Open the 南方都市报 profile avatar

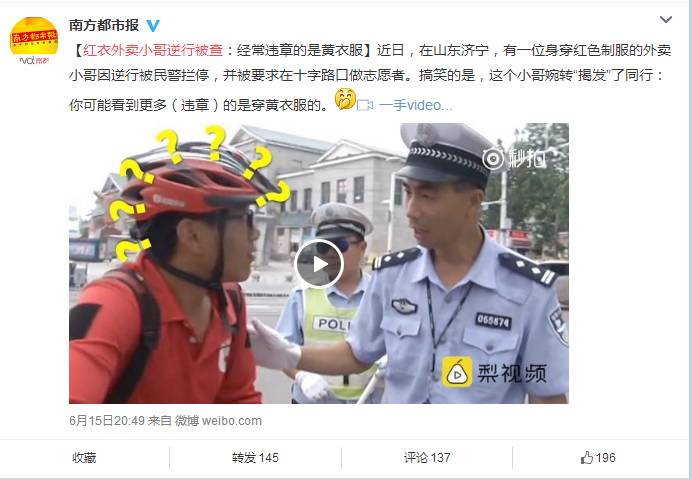click(x=34, y=40)
